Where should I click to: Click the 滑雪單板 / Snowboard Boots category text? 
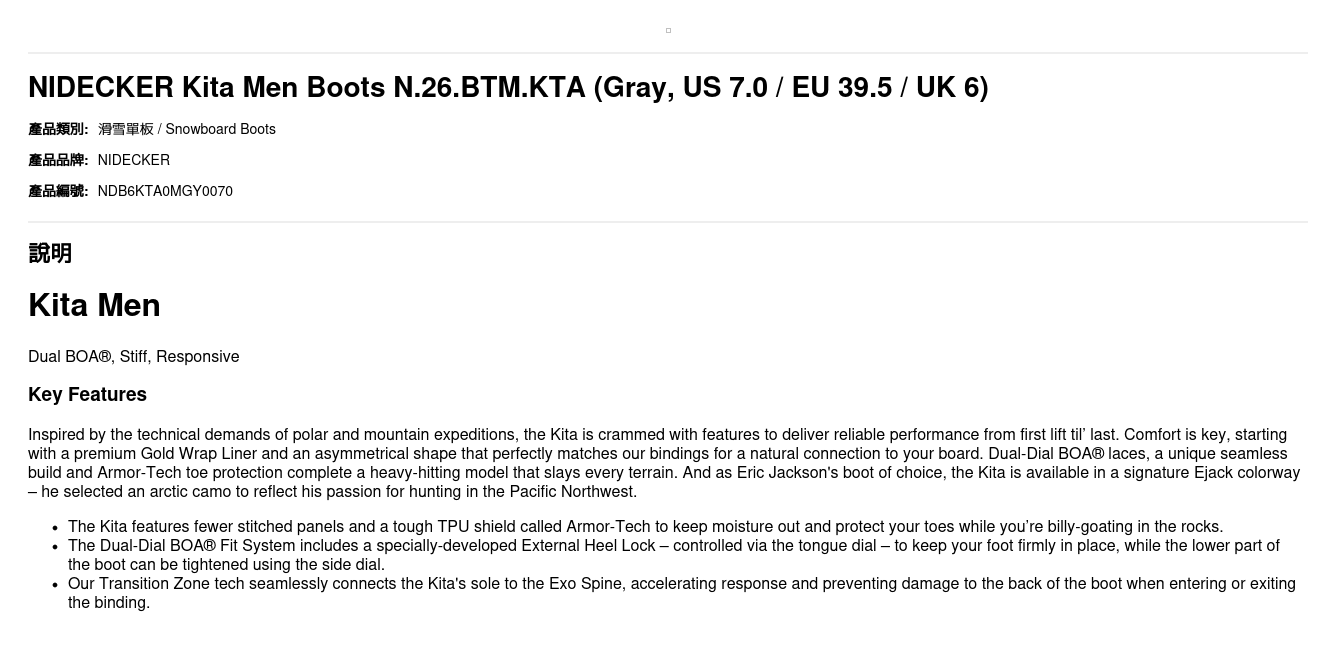(187, 129)
